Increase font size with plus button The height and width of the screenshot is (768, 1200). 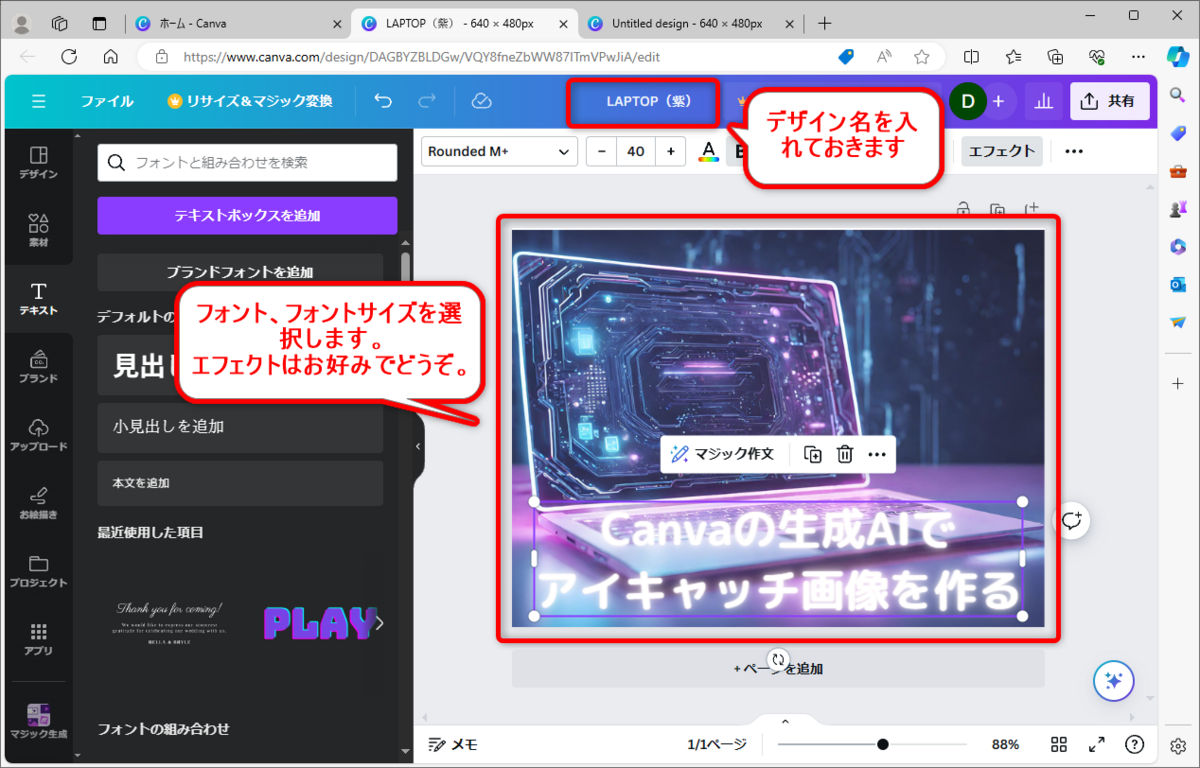(x=670, y=151)
